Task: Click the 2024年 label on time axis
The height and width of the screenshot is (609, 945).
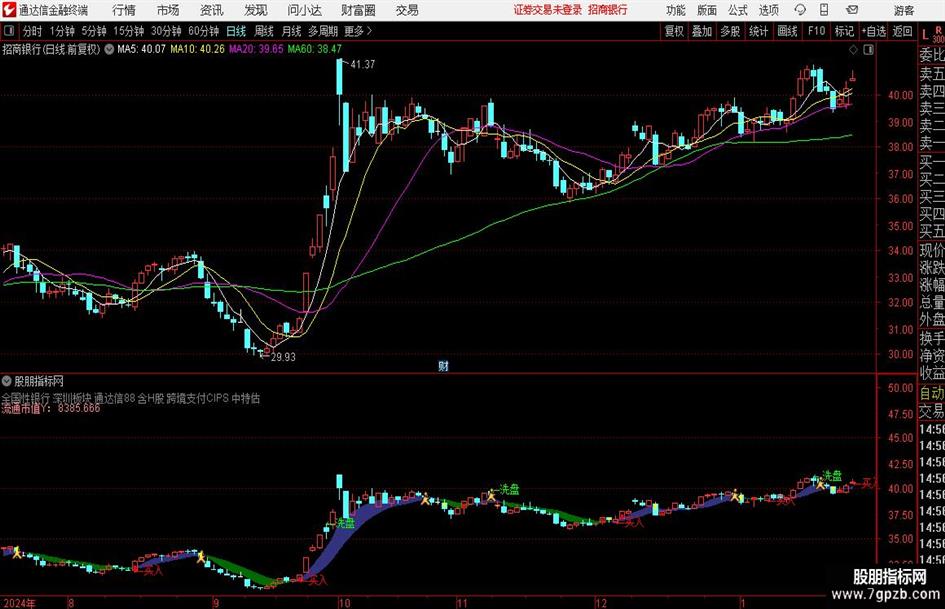Action: [x=19, y=603]
